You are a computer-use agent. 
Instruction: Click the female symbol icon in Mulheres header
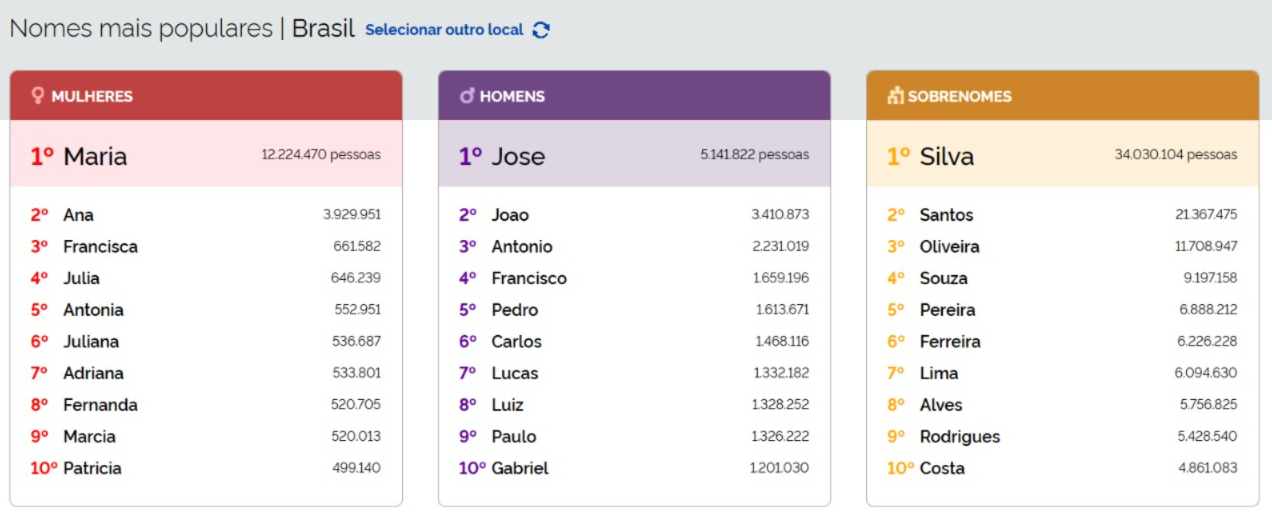click(x=38, y=96)
